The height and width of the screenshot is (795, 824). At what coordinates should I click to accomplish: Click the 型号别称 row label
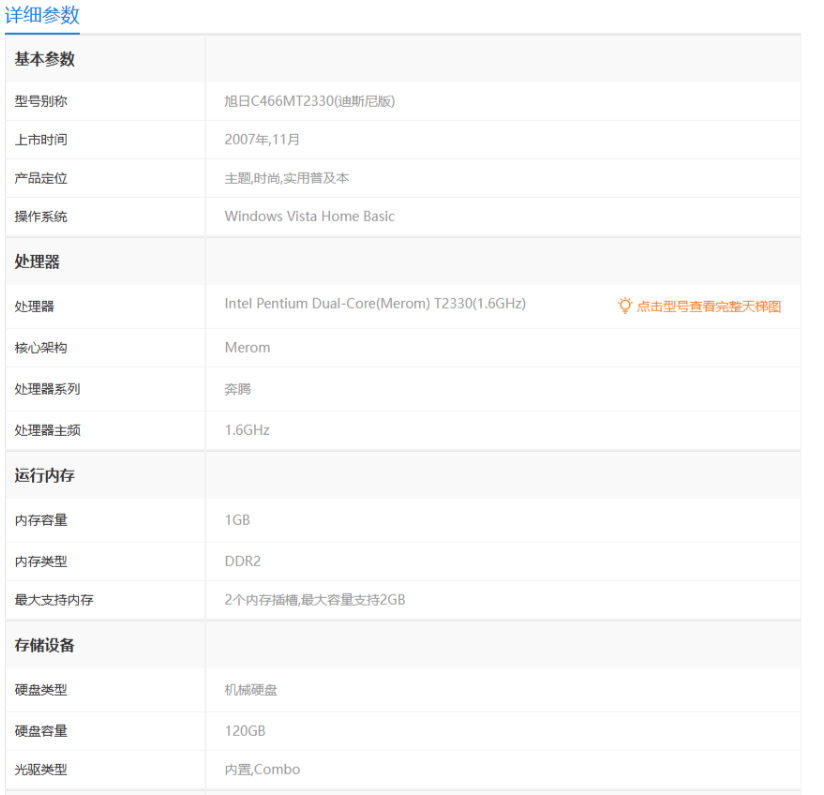pos(41,101)
